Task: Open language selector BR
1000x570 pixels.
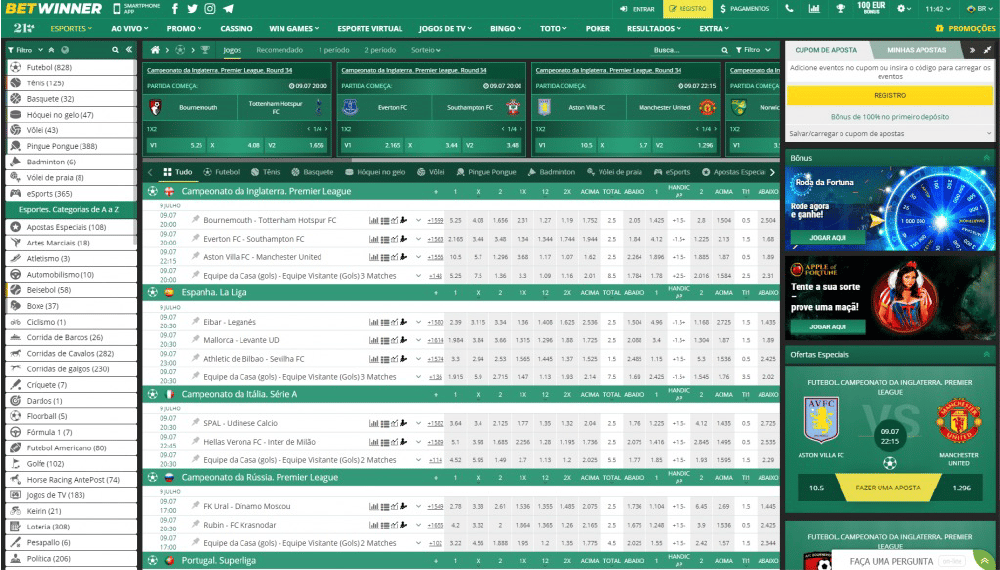Action: coord(980,9)
